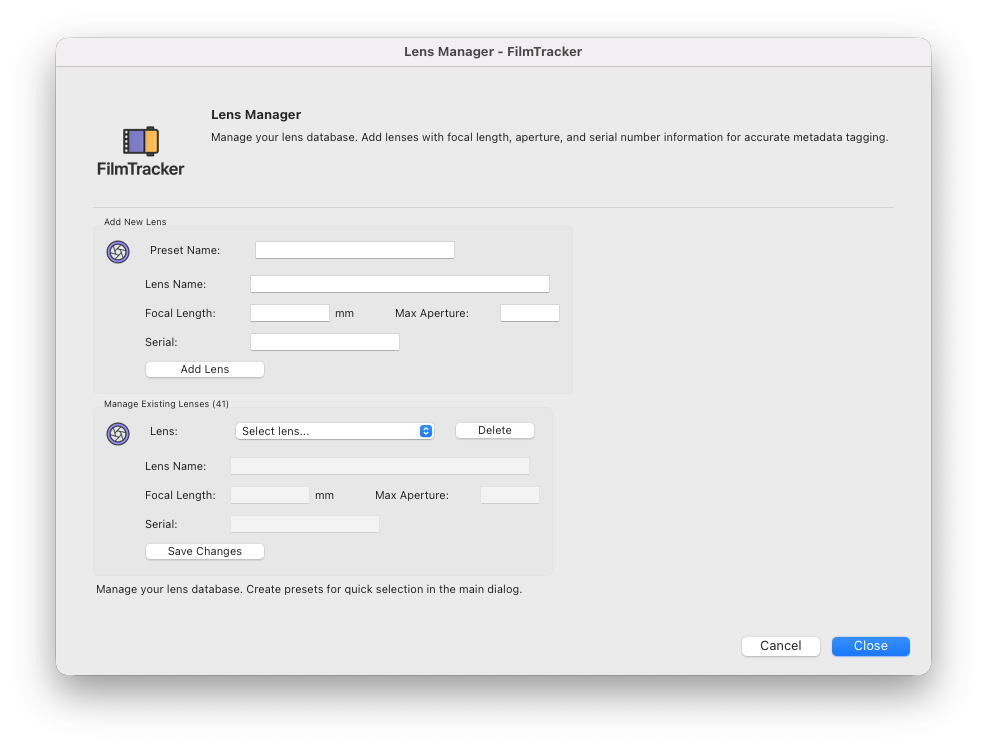This screenshot has width=987, height=749.
Task: Focus the Lens Name input under Add New Lens
Action: pyautogui.click(x=400, y=283)
